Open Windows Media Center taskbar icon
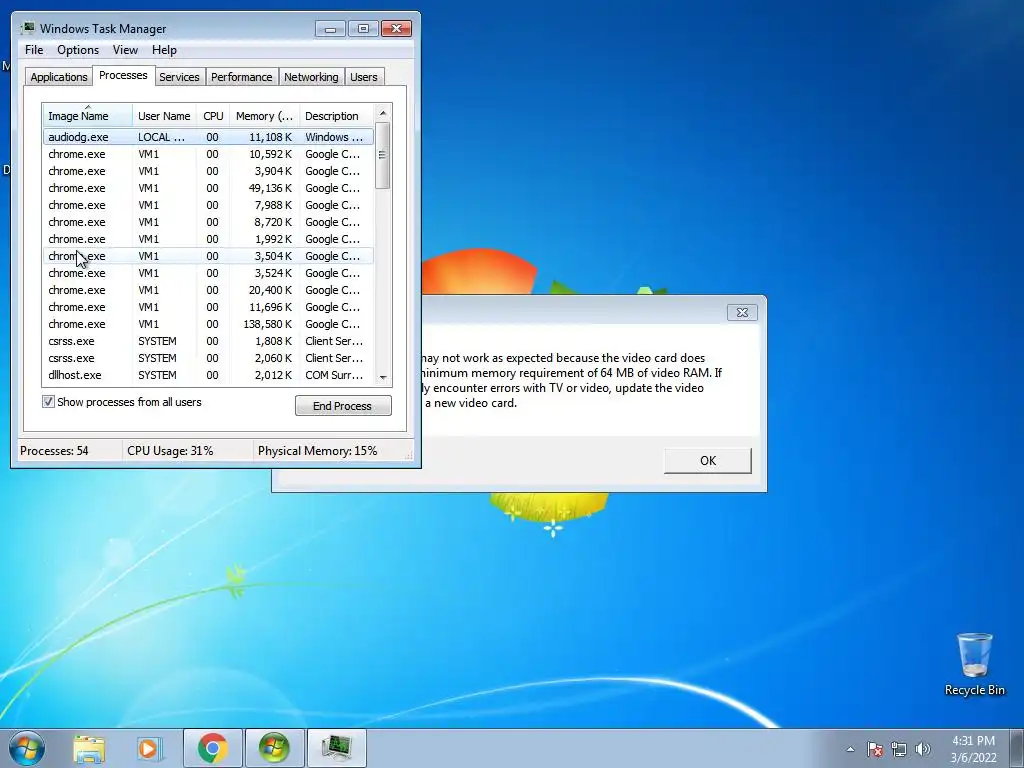 point(274,748)
